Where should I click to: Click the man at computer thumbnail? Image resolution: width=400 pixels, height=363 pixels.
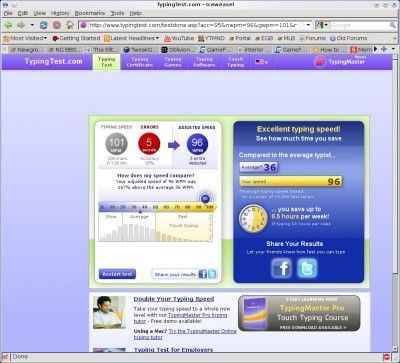pyautogui.click(x=109, y=312)
